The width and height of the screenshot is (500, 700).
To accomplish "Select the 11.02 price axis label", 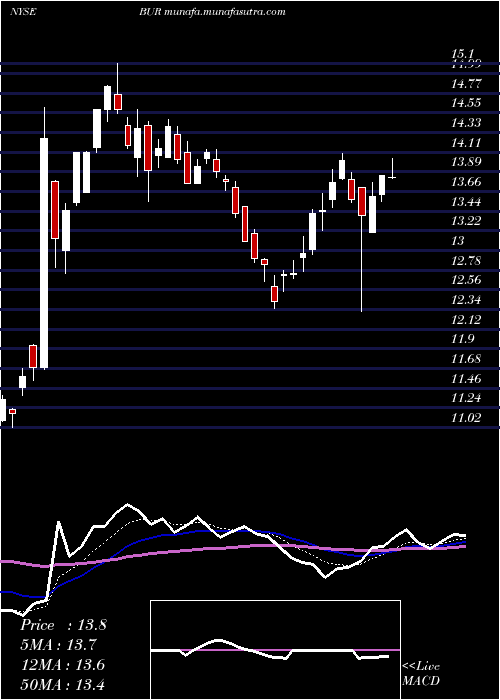I will tap(466, 418).
